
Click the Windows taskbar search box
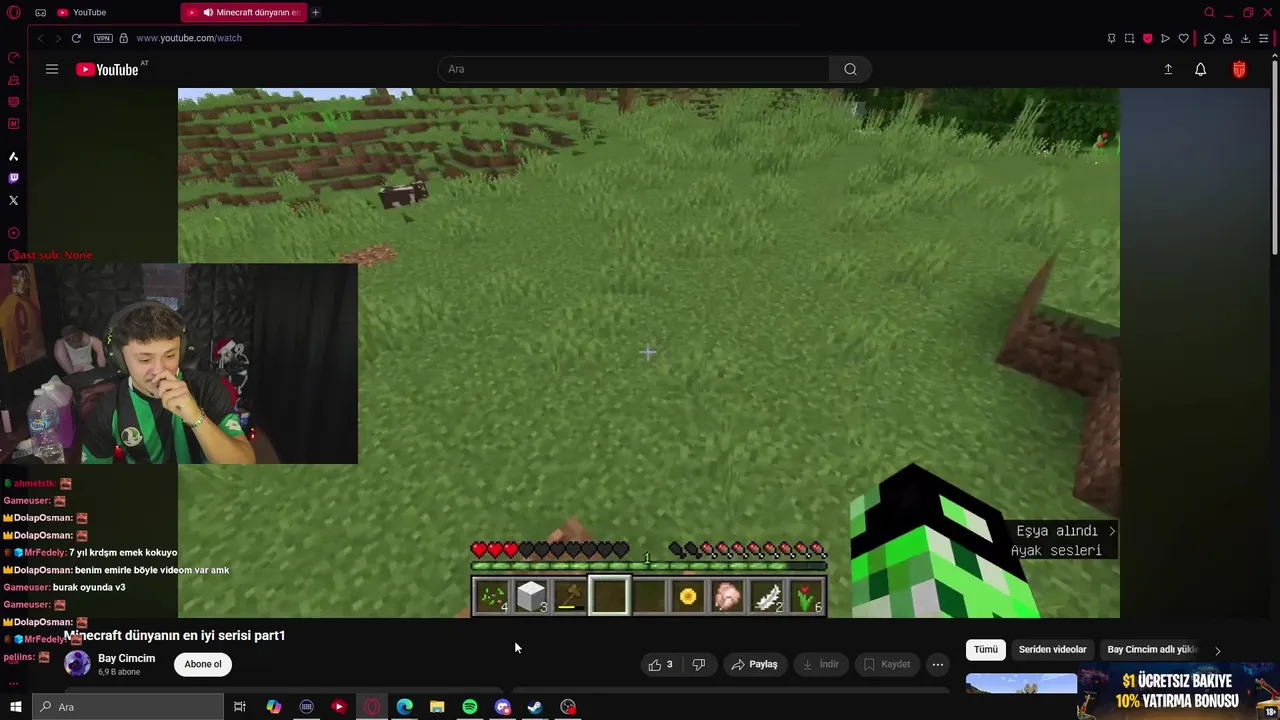coord(127,707)
